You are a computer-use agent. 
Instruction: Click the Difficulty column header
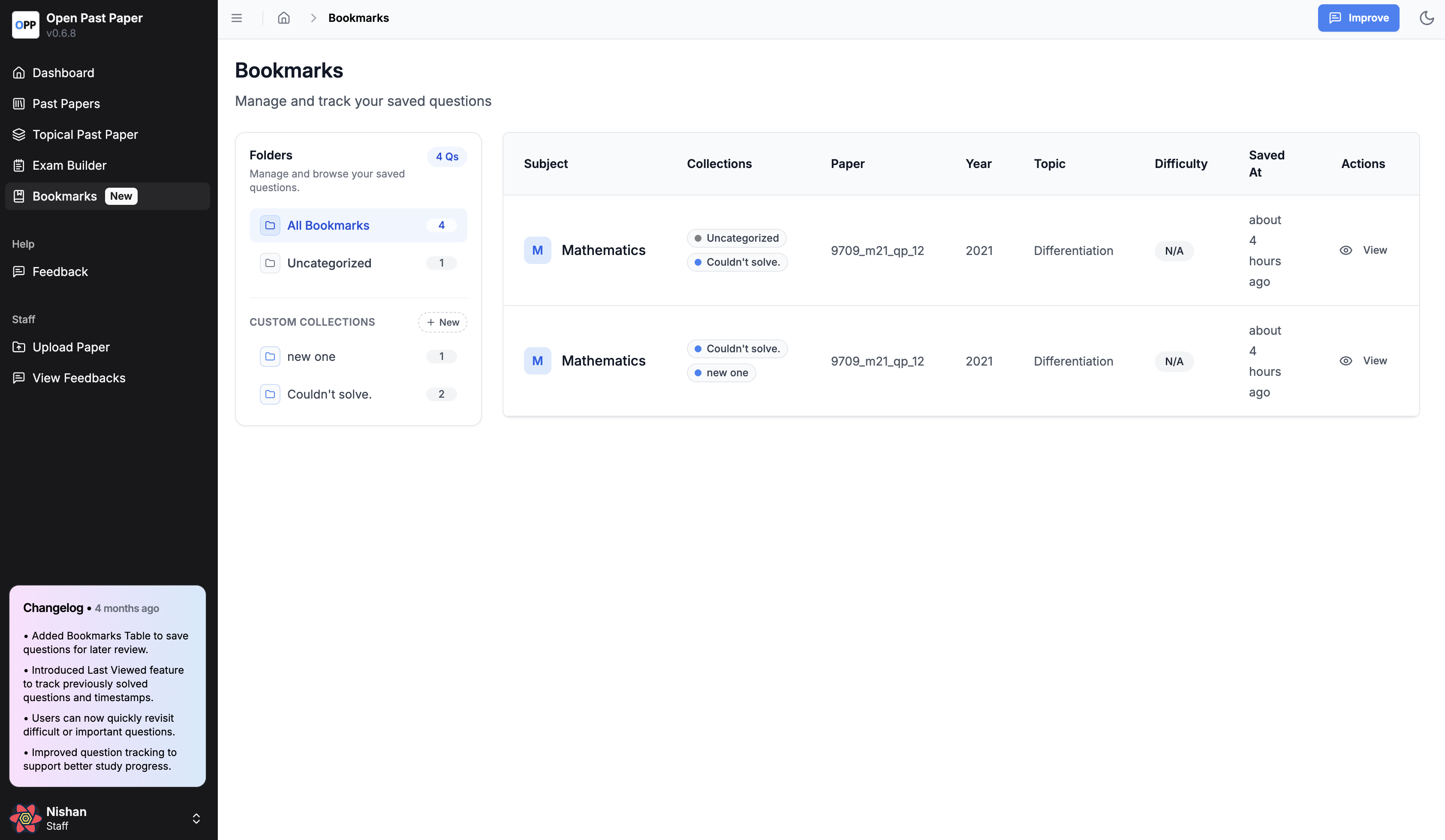click(x=1181, y=164)
